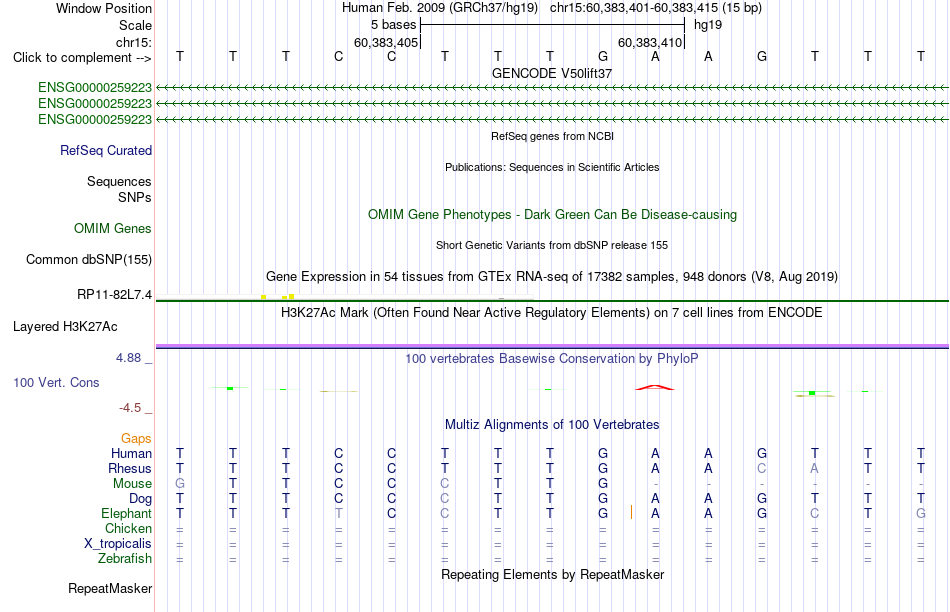Click the '5 bases' scale bar label

coord(394,25)
